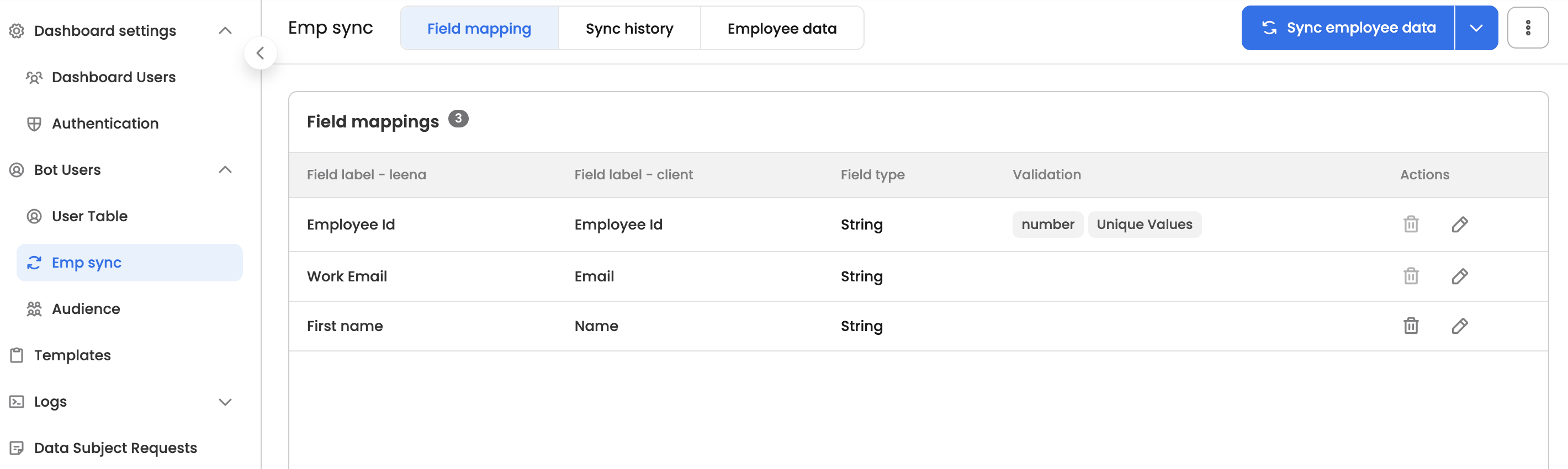The width and height of the screenshot is (1568, 469).
Task: Select the Field mapping tab
Action: [479, 29]
